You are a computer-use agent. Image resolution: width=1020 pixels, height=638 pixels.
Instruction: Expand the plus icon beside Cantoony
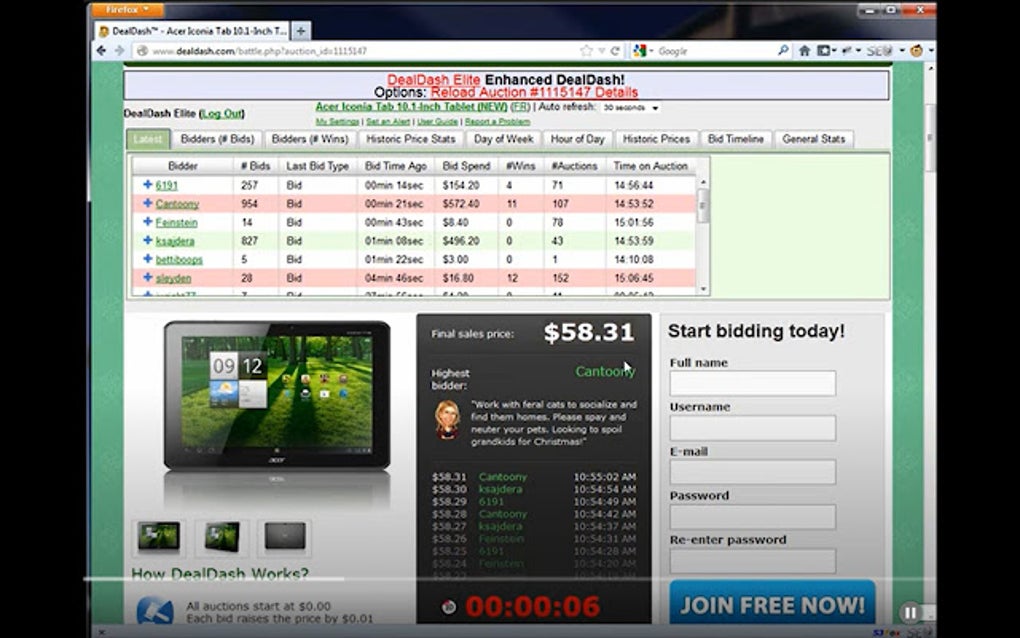(148, 203)
